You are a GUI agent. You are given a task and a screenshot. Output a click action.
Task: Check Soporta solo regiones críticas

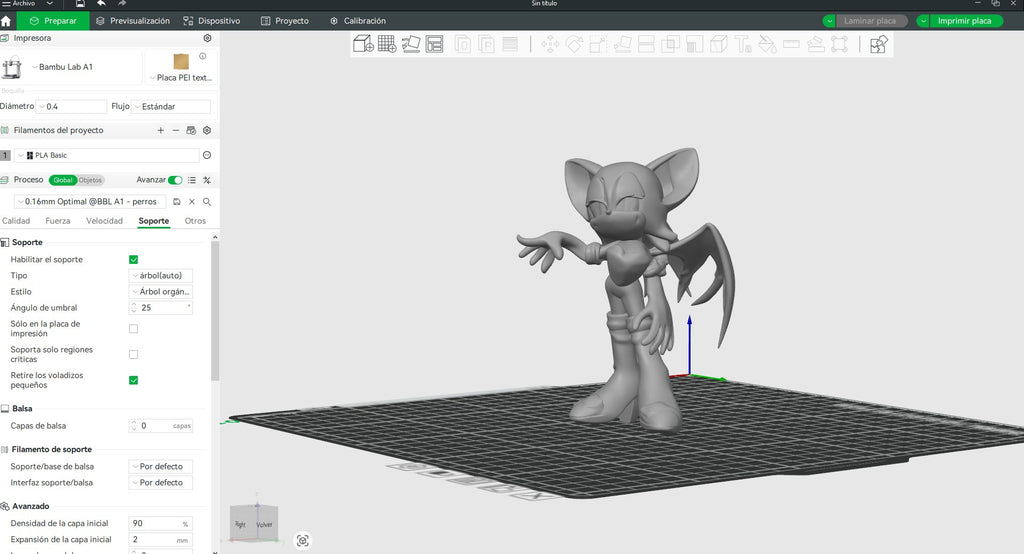tap(133, 354)
